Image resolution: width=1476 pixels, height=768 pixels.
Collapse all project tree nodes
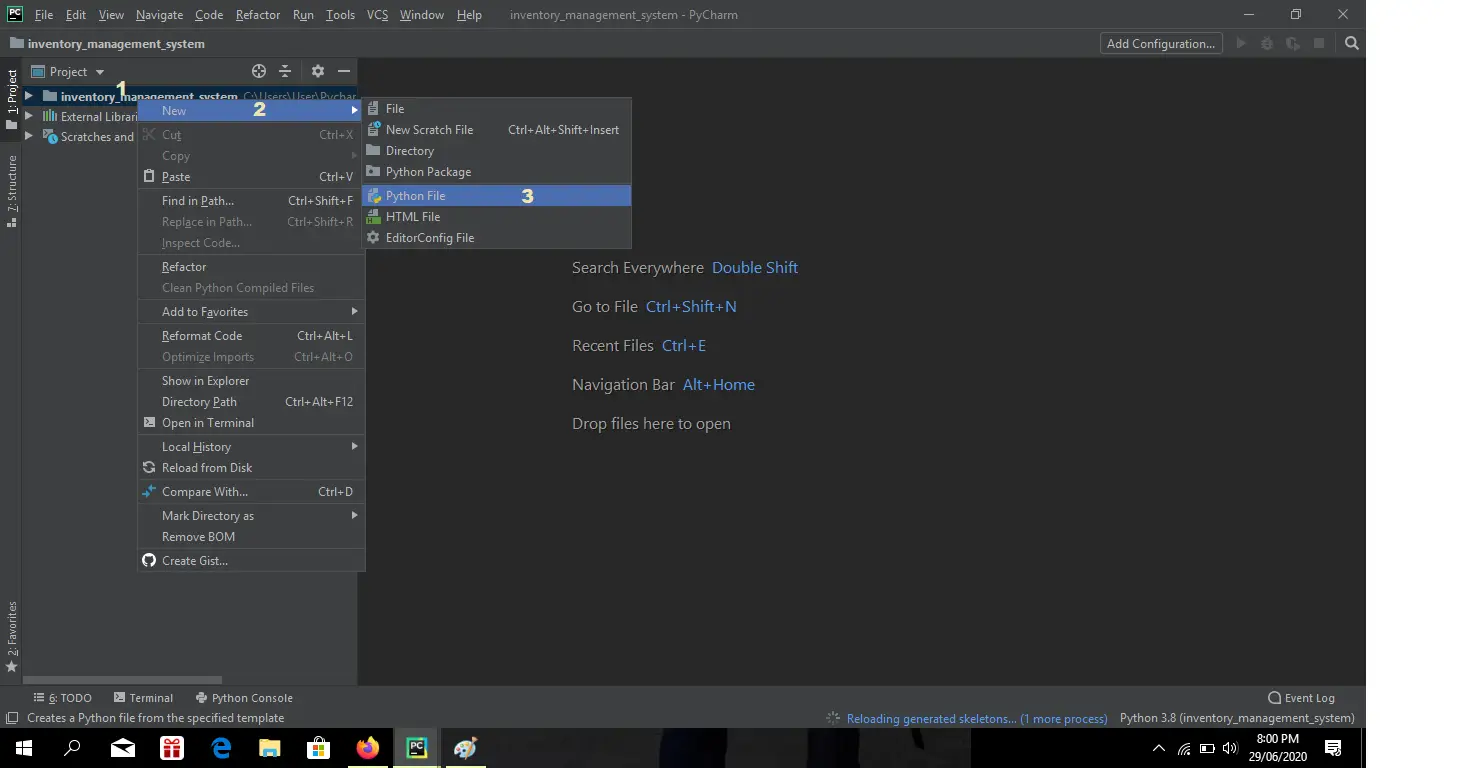click(x=285, y=71)
